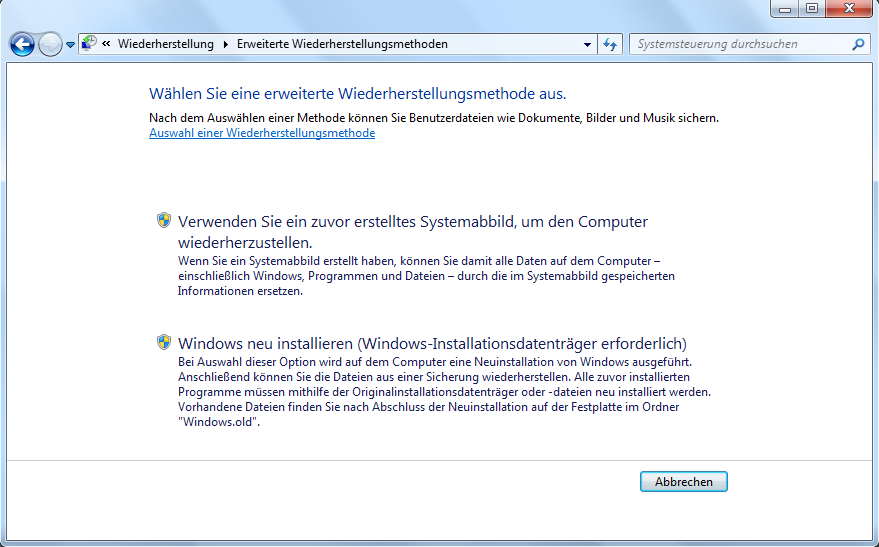Screen dimensions: 879x547
Task: Click shield icon beside Windows neu installieren
Action: [x=164, y=342]
